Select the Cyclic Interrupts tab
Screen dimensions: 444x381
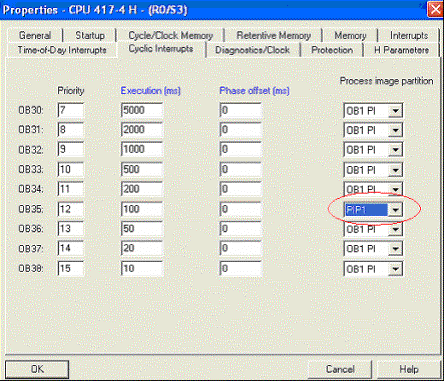(x=161, y=49)
